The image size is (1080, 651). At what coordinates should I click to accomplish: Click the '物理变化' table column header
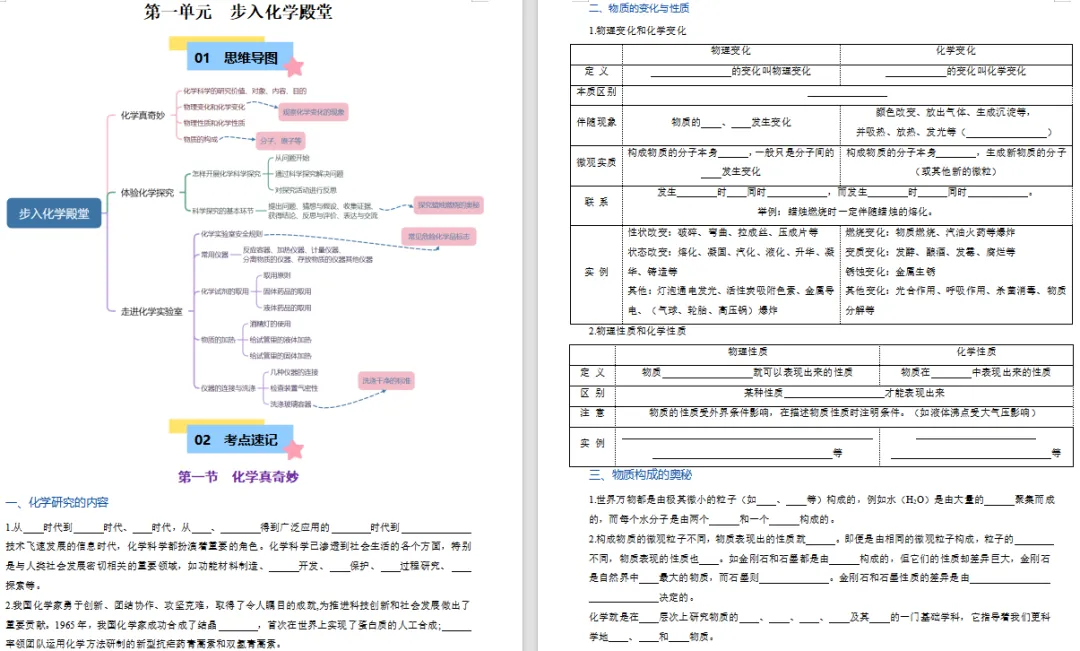click(731, 51)
